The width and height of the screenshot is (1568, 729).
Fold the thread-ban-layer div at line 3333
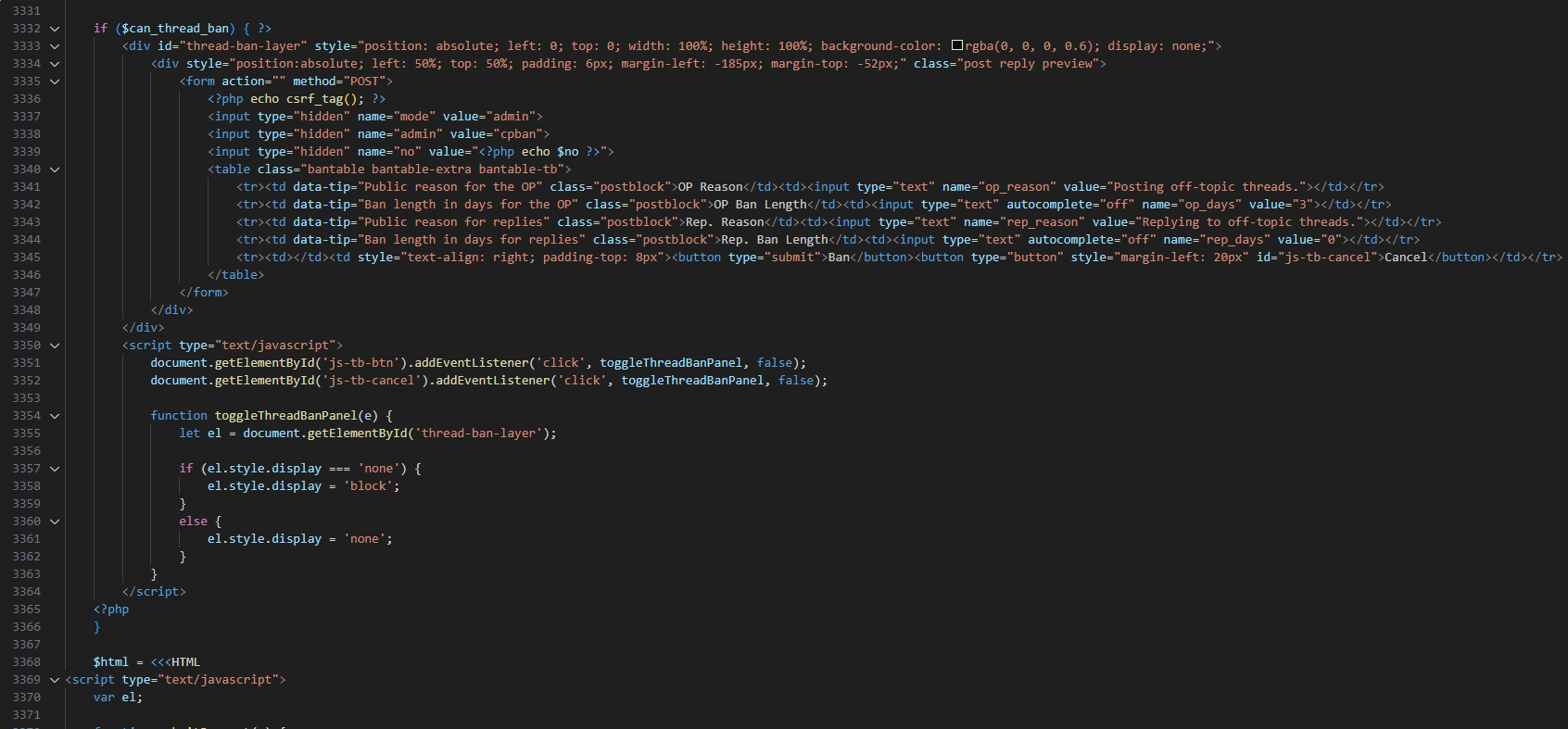pyautogui.click(x=55, y=46)
